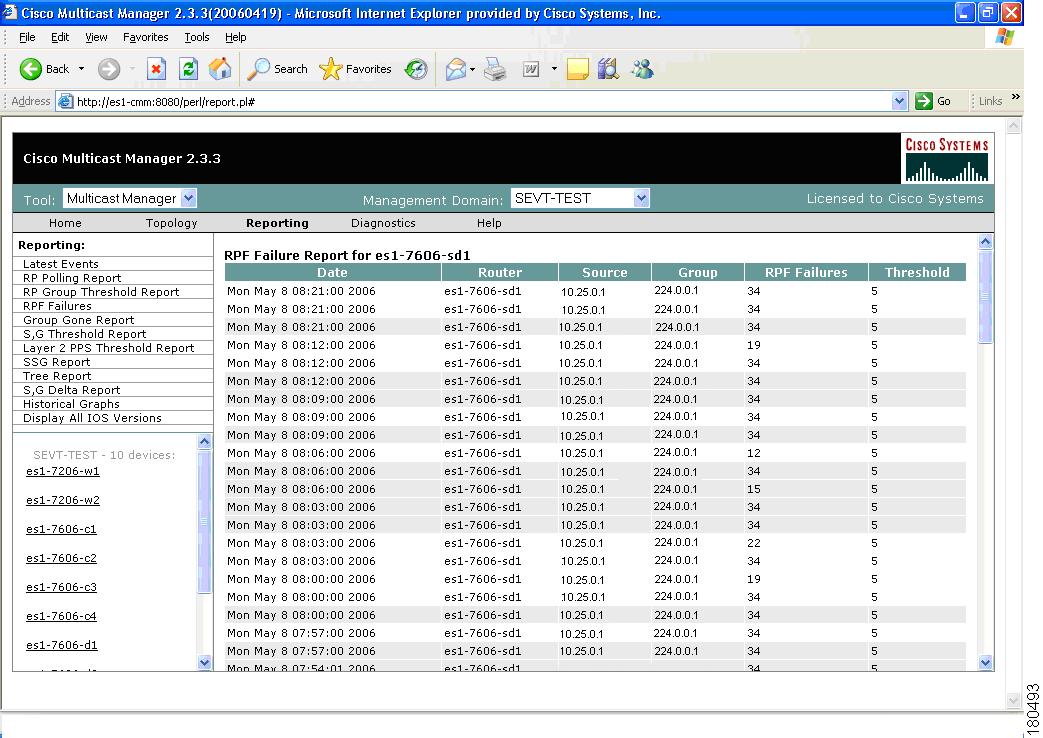This screenshot has height=738, width=1043.
Task: Open the Edit menu
Action: (x=60, y=37)
